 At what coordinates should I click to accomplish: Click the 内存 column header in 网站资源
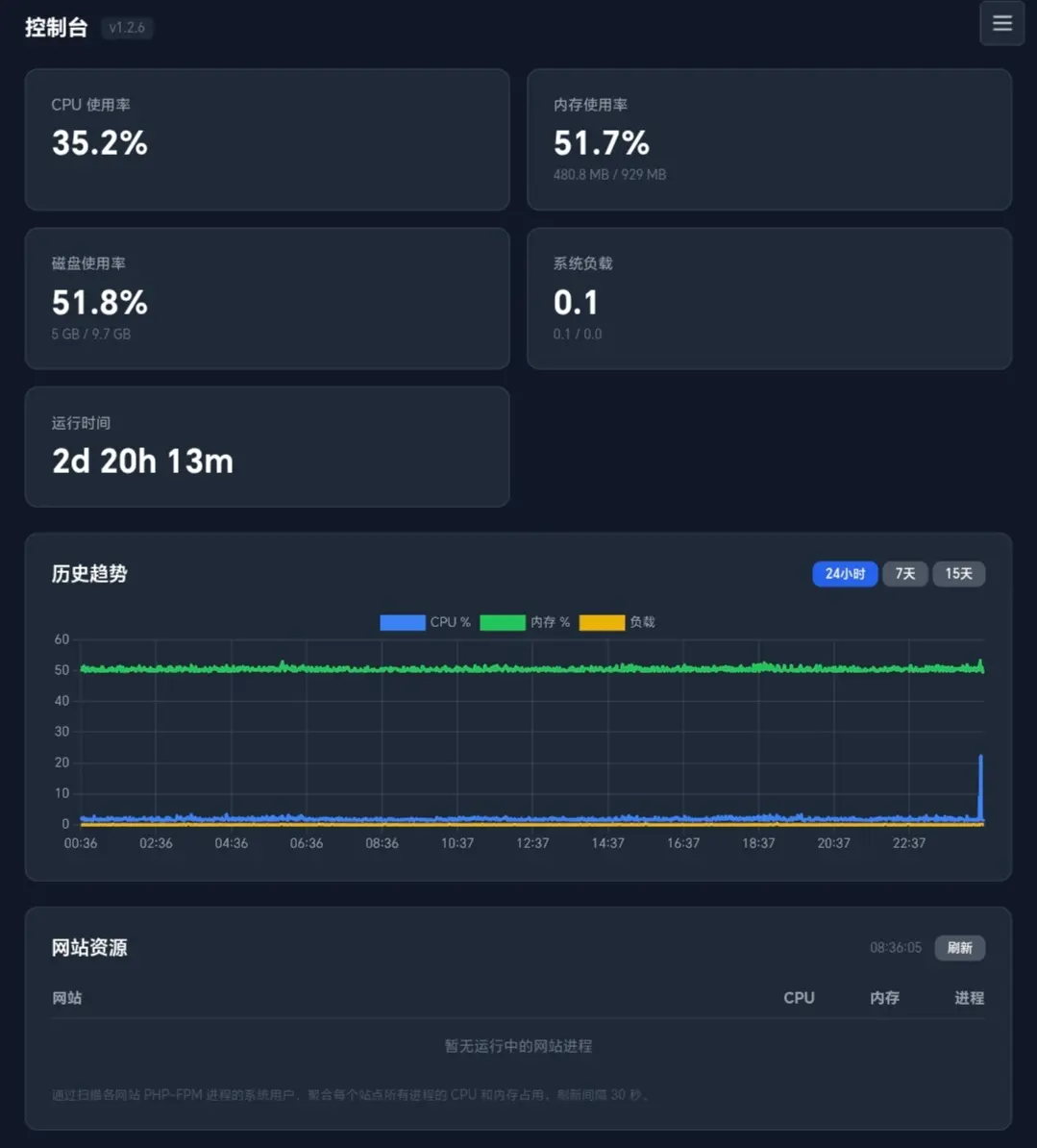(884, 998)
